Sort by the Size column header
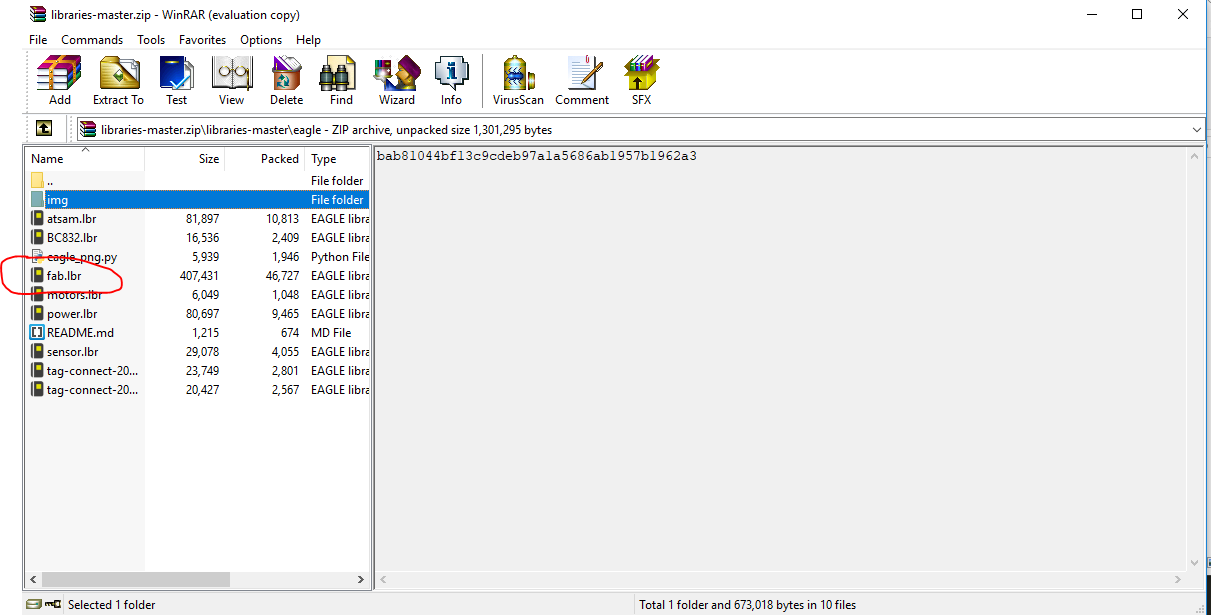The width and height of the screenshot is (1211, 615). click(x=185, y=159)
